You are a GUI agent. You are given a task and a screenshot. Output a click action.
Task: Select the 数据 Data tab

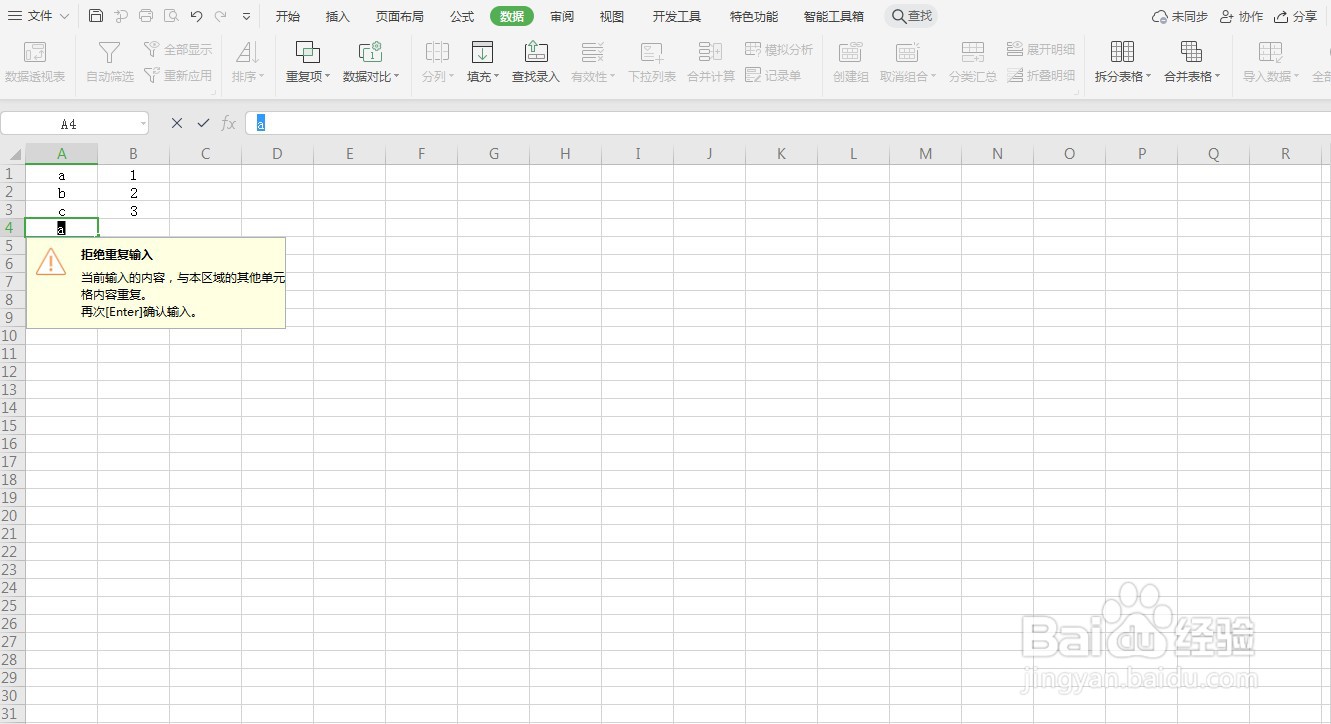pos(512,17)
